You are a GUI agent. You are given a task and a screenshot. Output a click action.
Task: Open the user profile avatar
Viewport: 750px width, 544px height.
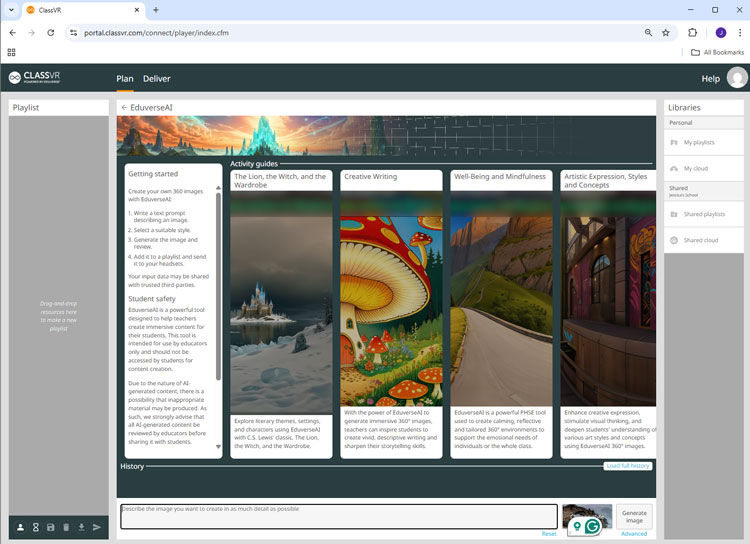[x=737, y=78]
